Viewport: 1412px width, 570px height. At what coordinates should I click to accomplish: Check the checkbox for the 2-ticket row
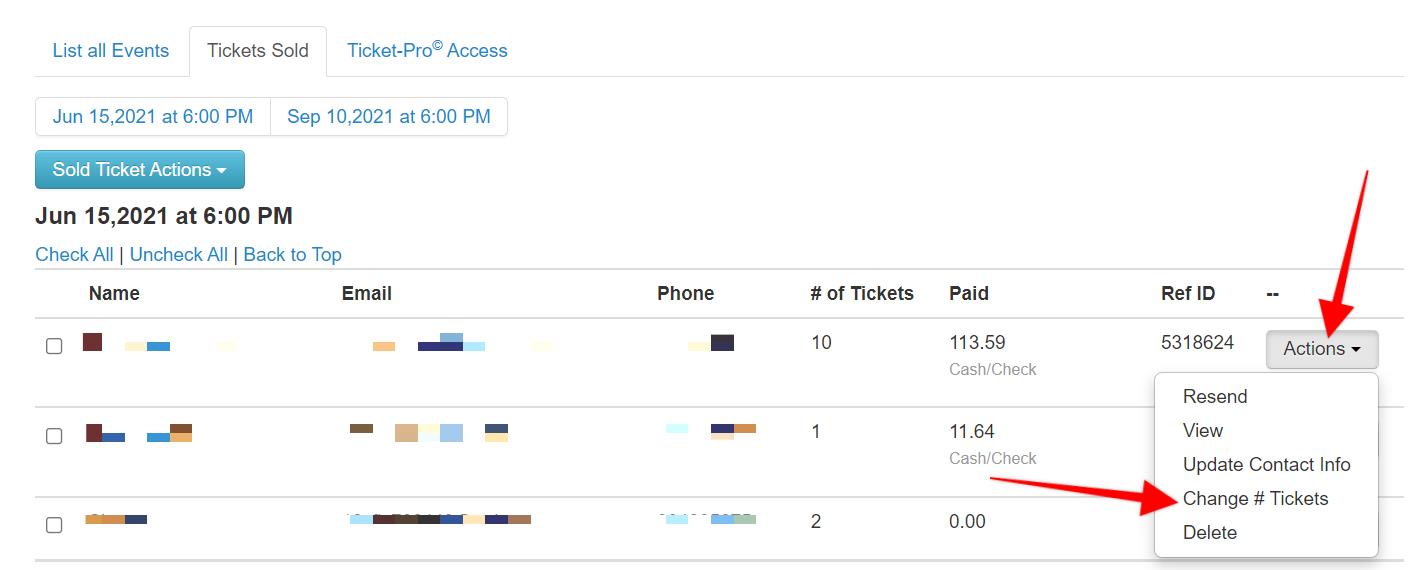54,524
